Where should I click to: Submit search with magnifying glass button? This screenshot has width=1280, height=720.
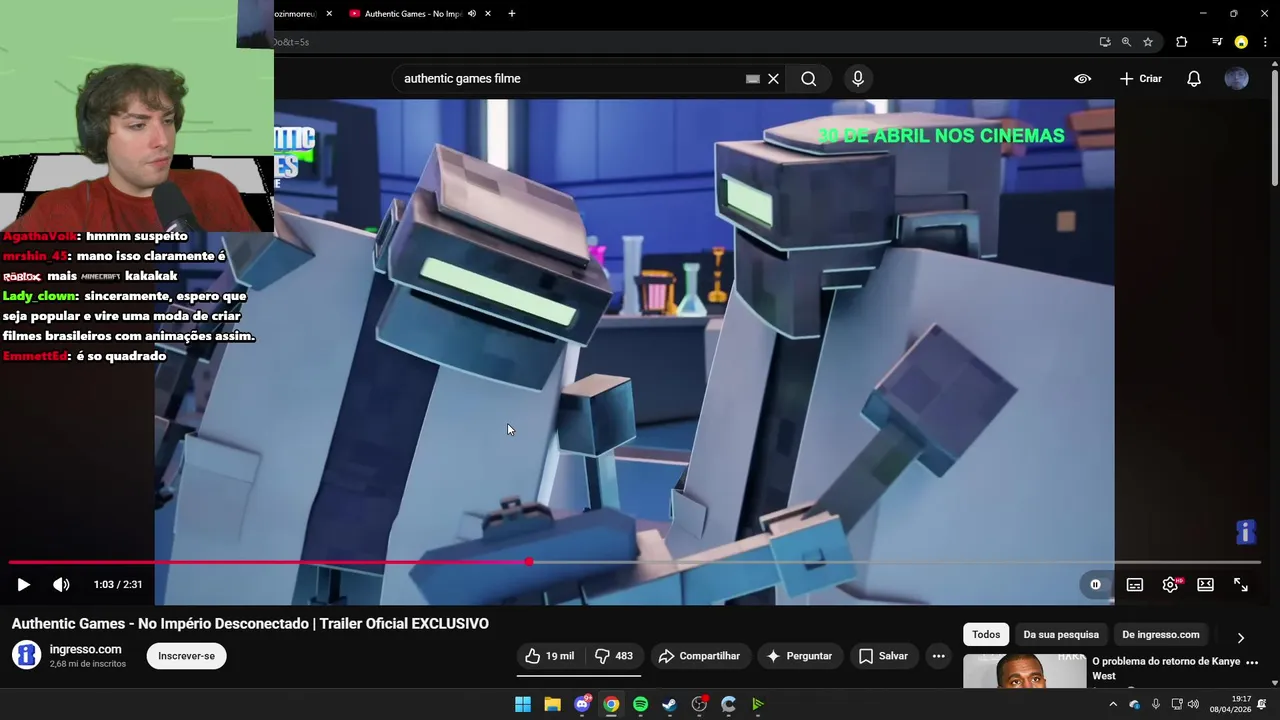pos(809,79)
